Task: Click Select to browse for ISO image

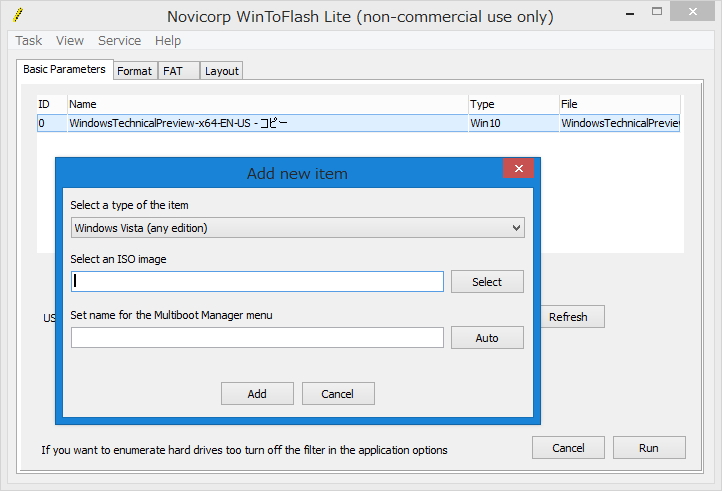Action: pos(487,281)
